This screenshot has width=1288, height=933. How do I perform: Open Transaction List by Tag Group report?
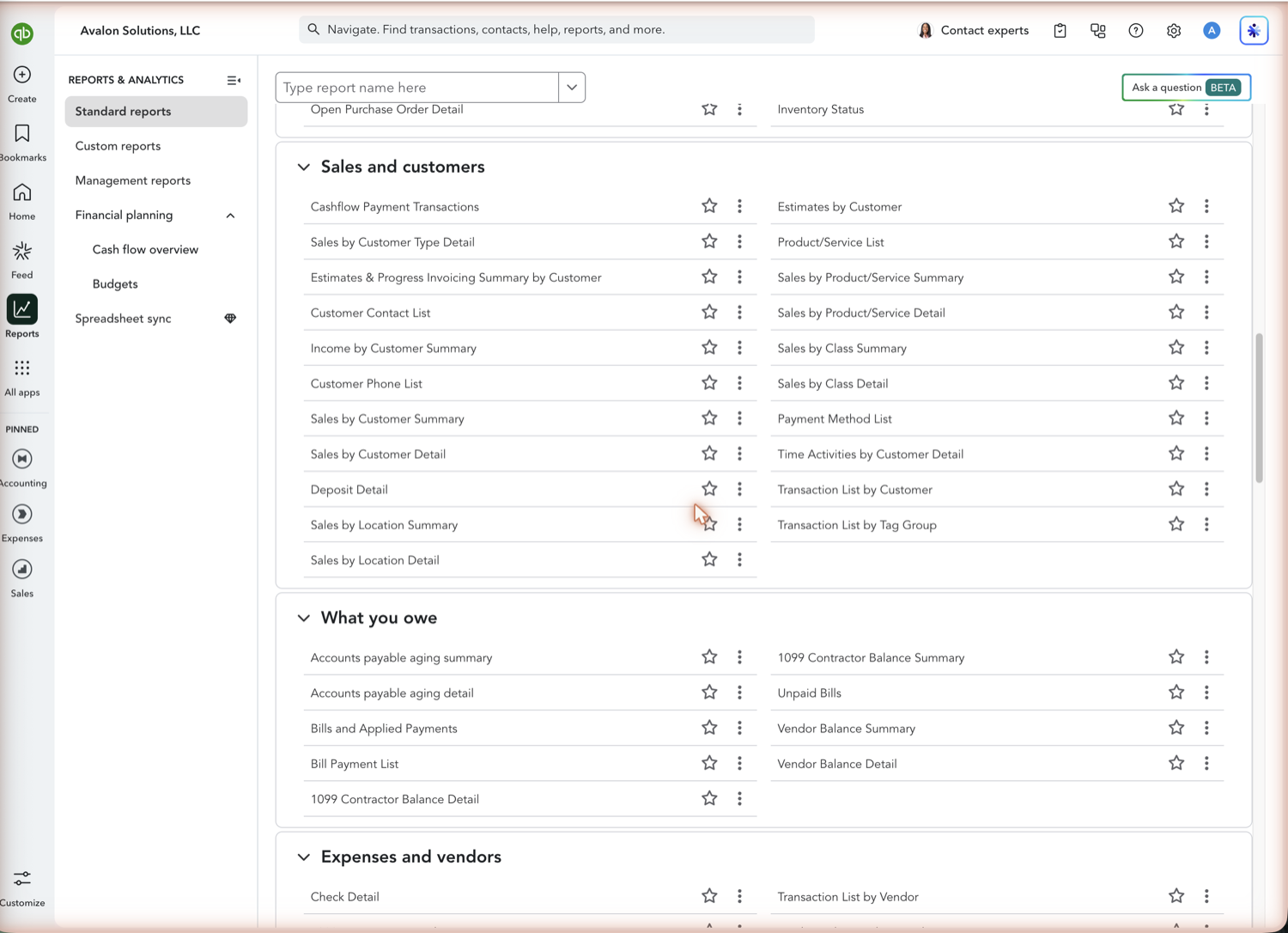coord(857,524)
